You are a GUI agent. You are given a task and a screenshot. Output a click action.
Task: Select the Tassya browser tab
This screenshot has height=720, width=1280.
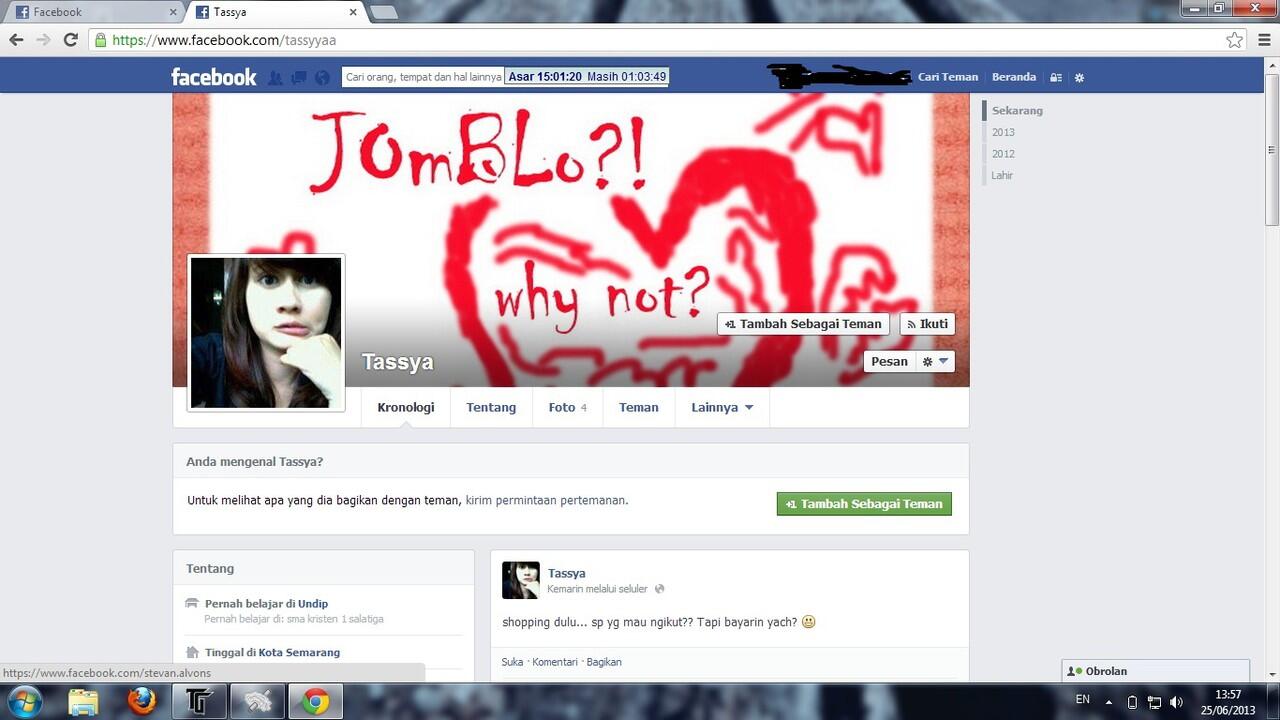tap(275, 12)
